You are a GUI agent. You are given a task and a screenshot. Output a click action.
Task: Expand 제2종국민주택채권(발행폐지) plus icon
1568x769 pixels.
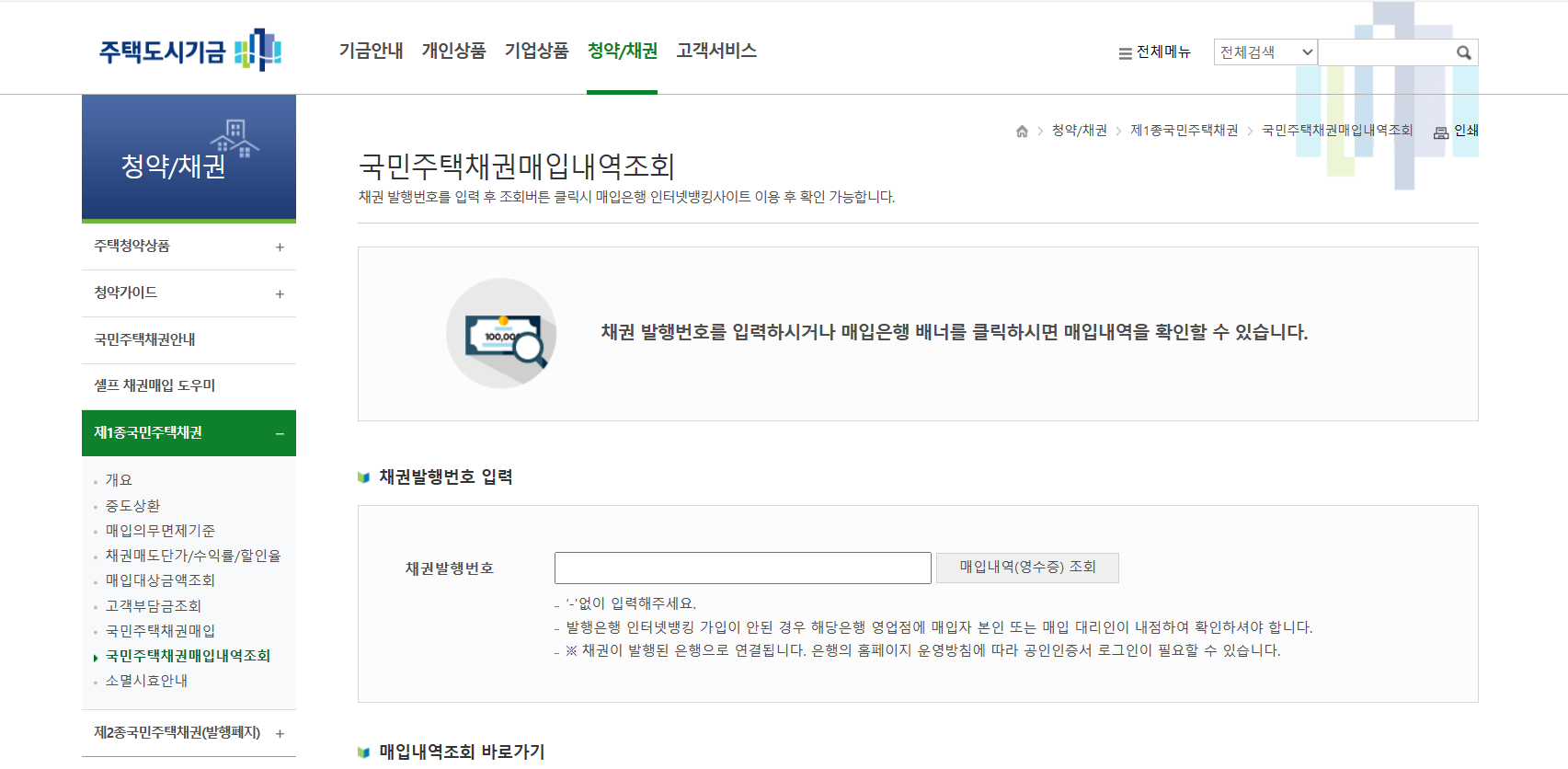click(x=280, y=733)
